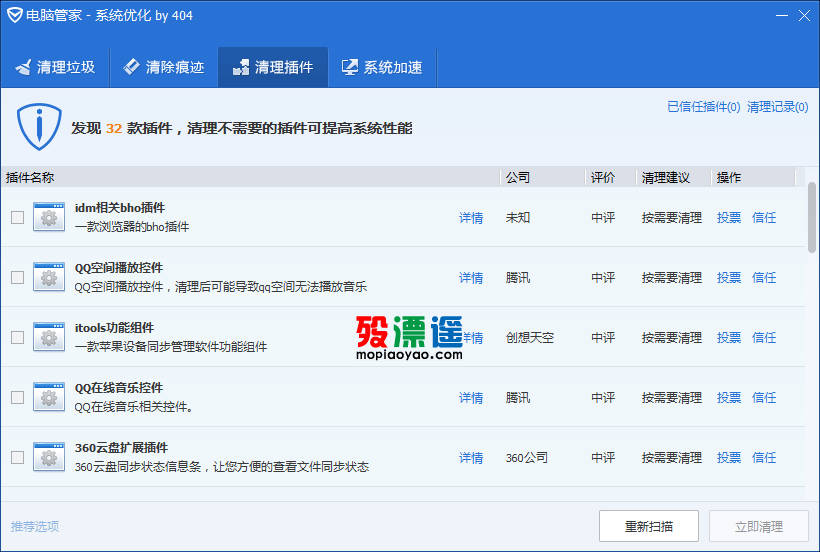
Task: Switch to the 清理垃圾 tab
Action: 55,67
